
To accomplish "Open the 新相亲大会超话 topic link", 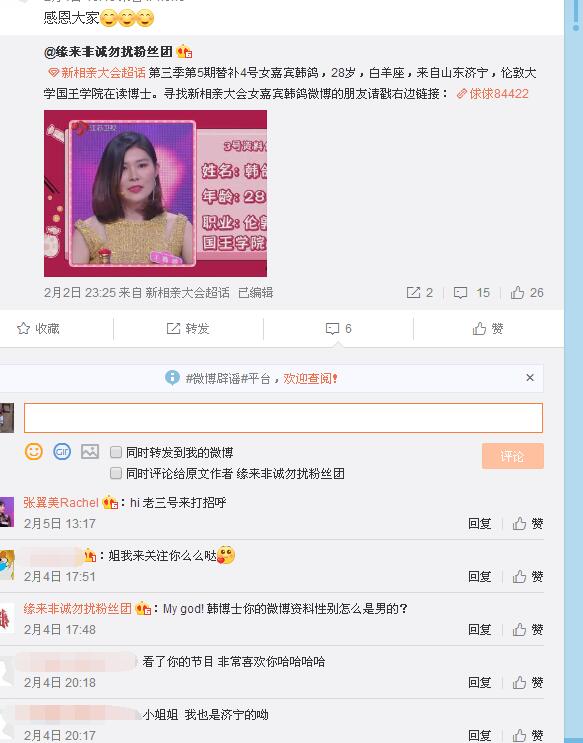I will [97, 72].
